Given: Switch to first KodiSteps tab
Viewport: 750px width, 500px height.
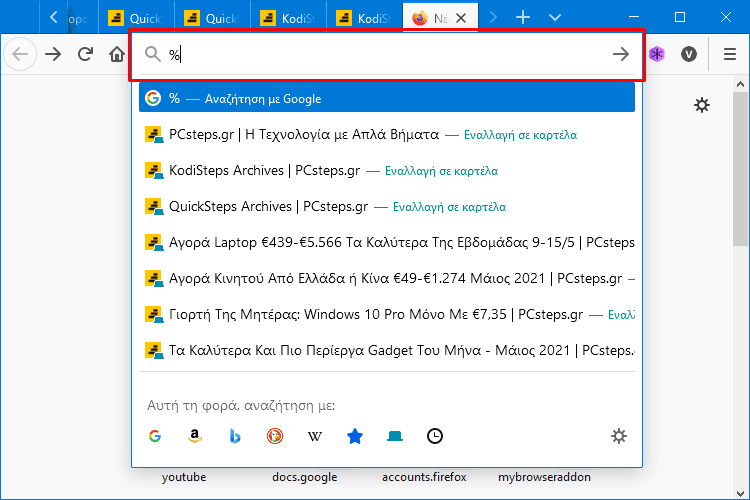Looking at the screenshot, I should point(288,18).
